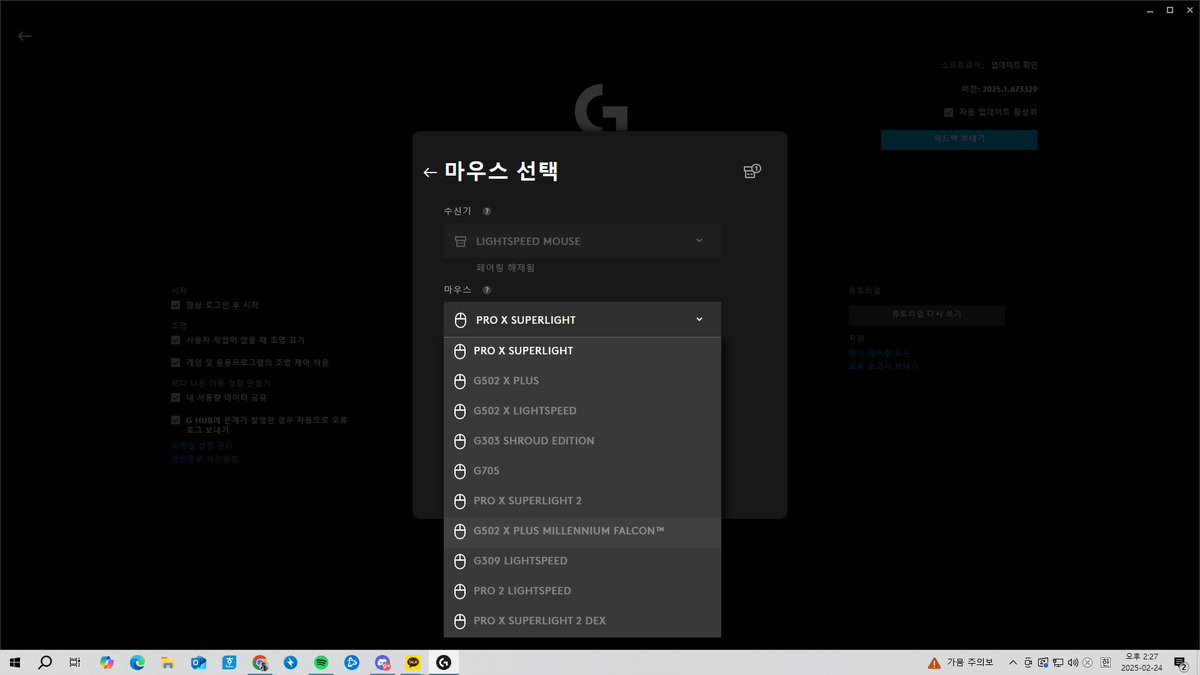
Task: Select G303 SHROUD EDITION mouse
Action: coord(582,441)
